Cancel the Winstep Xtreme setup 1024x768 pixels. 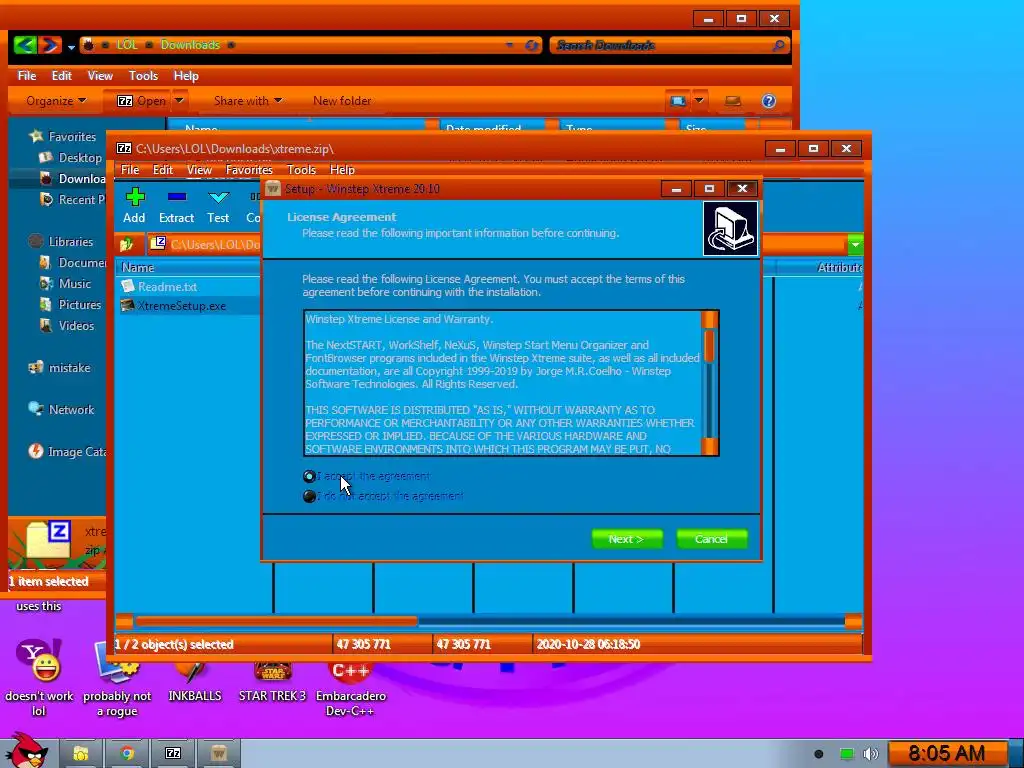click(711, 539)
